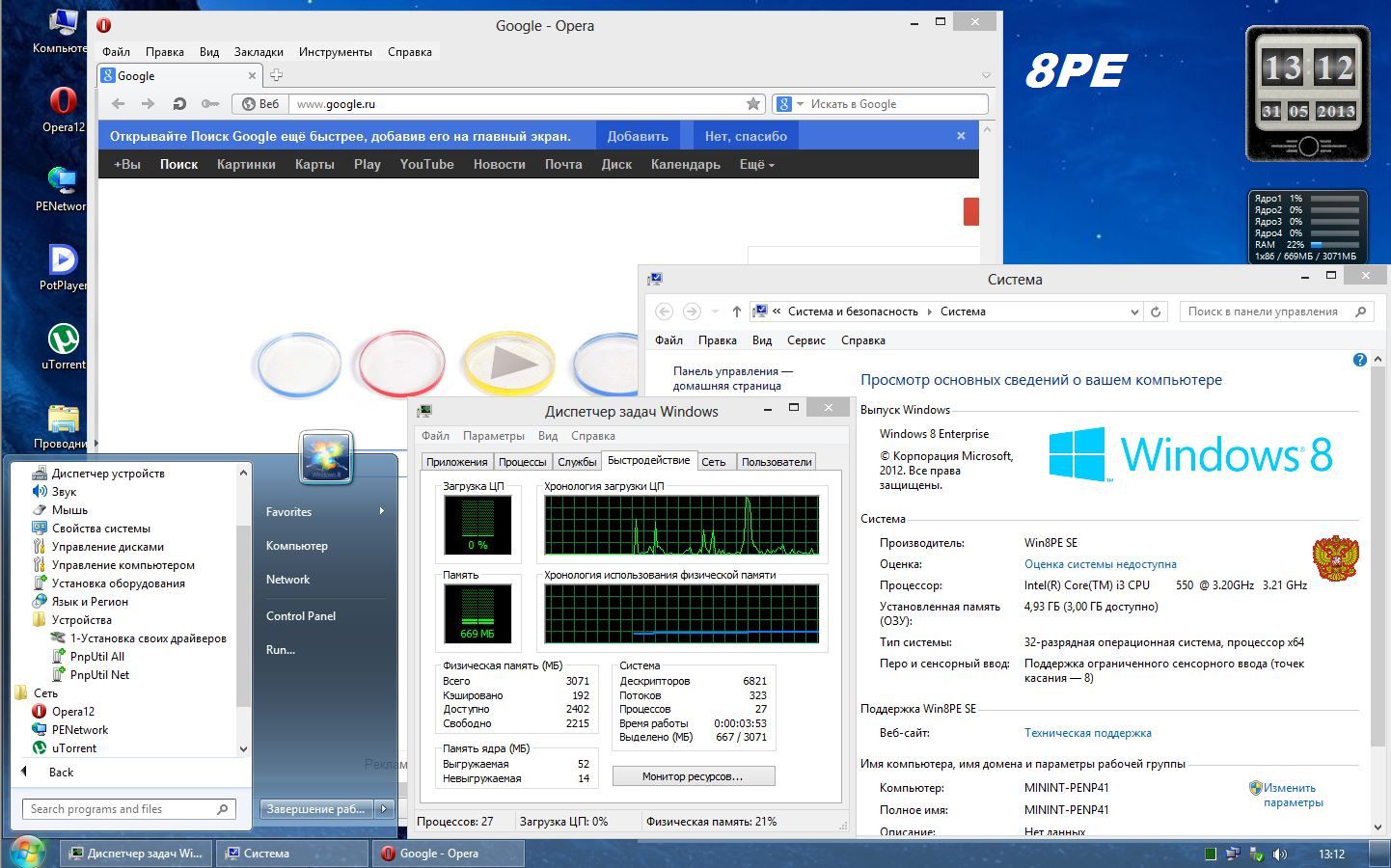
Task: Click Изменить параметры link
Action: pos(1293,795)
